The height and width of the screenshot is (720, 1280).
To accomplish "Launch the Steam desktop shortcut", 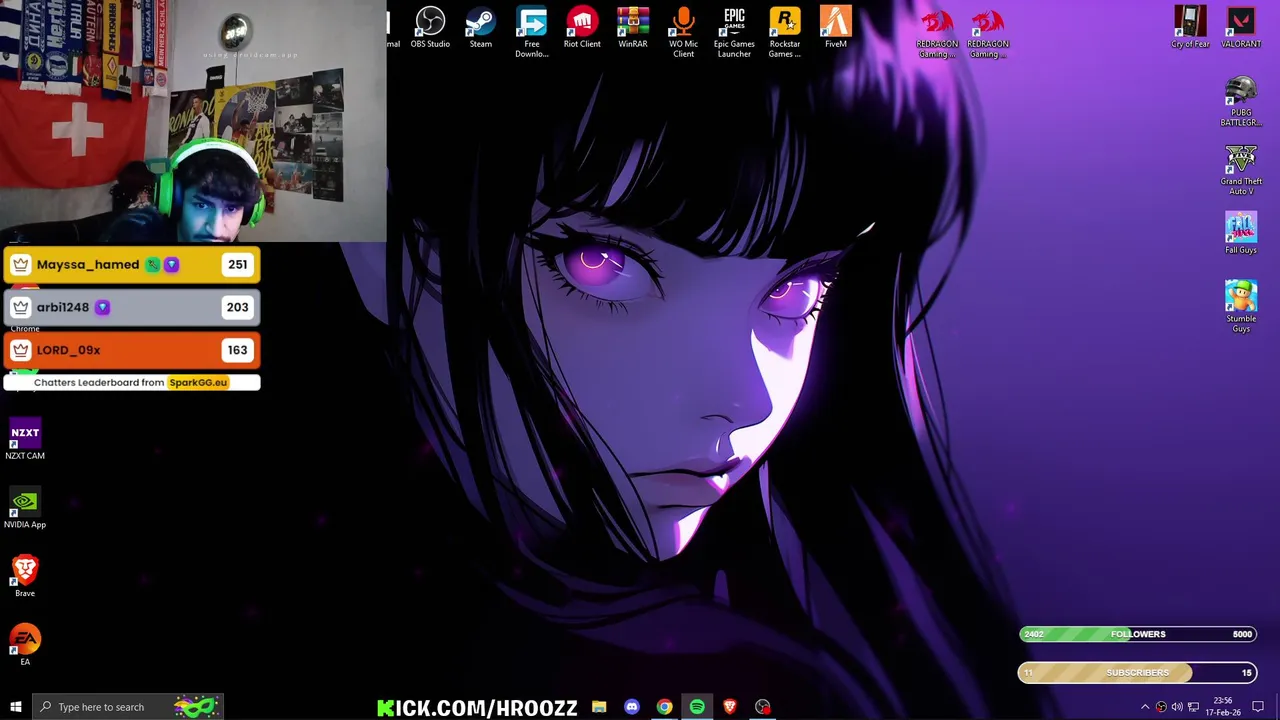I will [x=481, y=28].
